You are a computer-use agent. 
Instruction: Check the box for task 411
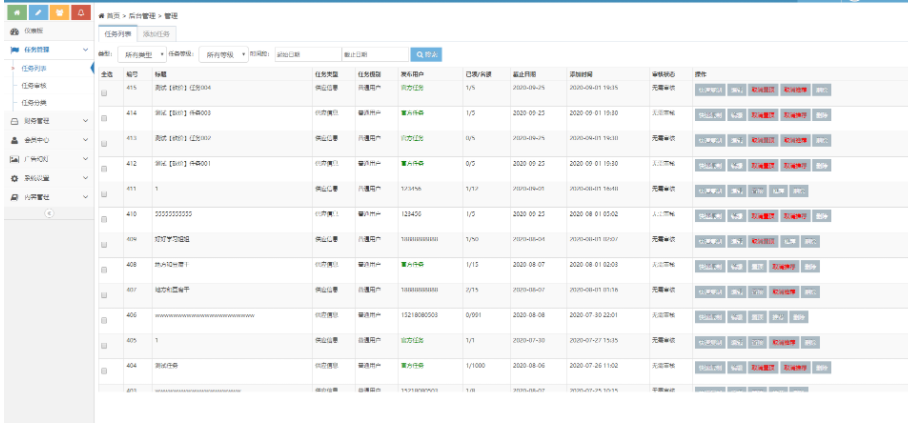coord(104,194)
